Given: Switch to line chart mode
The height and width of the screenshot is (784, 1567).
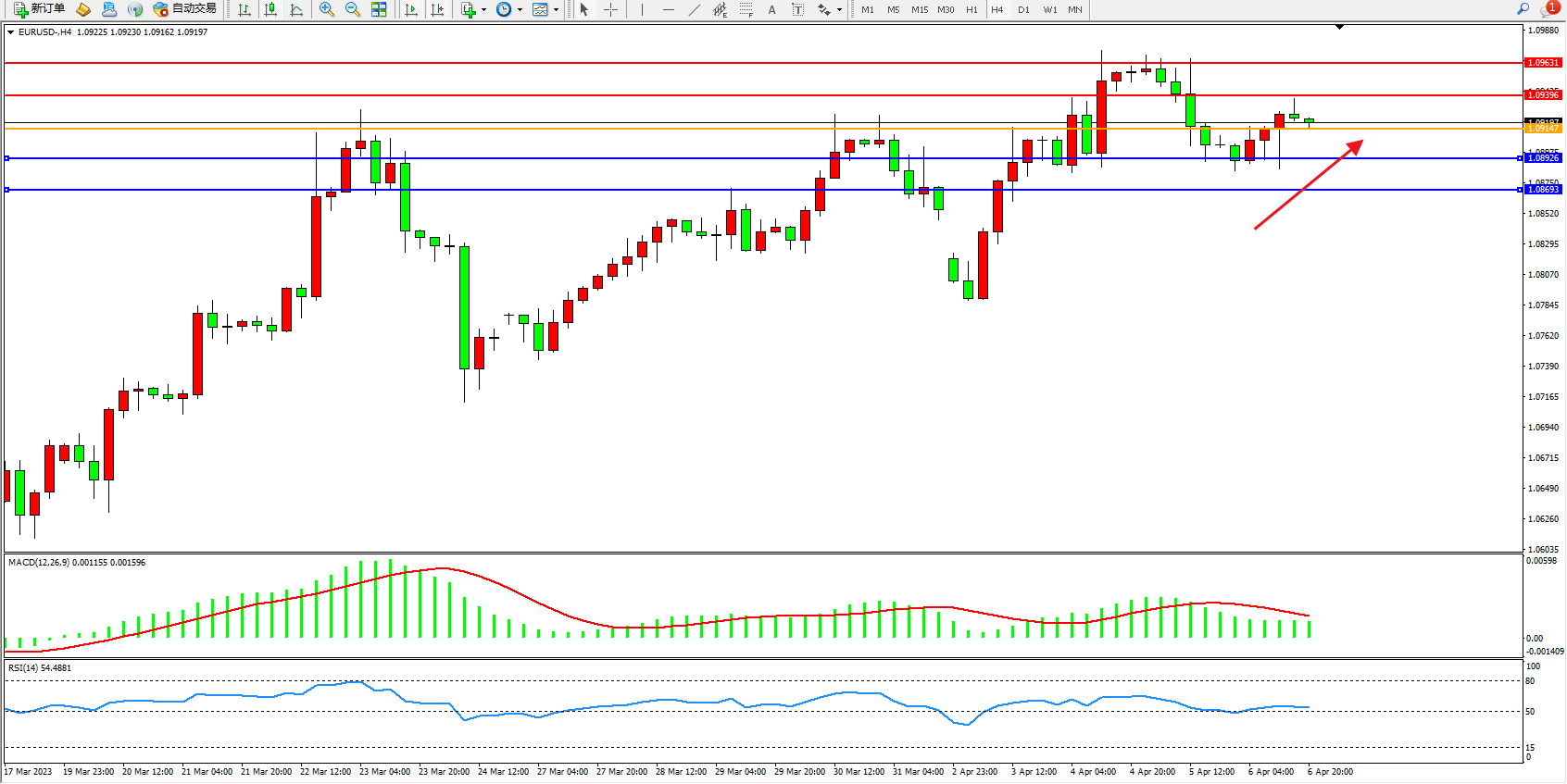Looking at the screenshot, I should pyautogui.click(x=296, y=9).
